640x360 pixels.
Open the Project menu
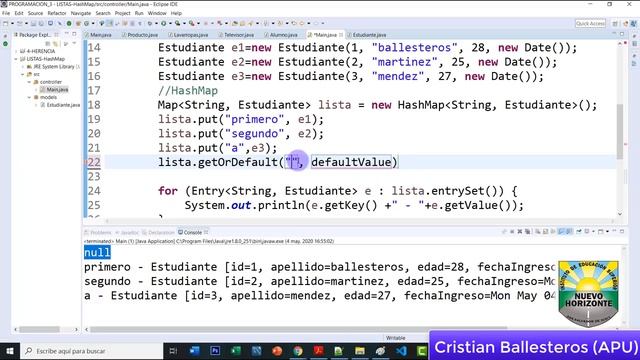tap(122, 13)
